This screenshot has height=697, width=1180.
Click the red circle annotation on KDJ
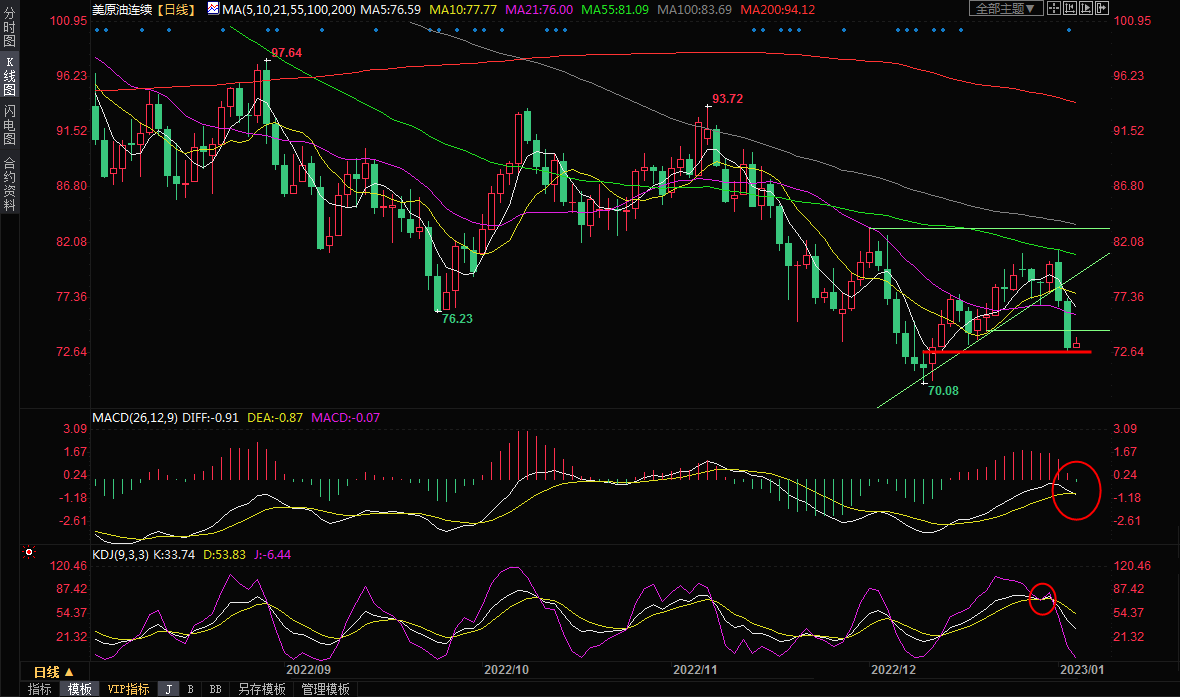pos(1042,598)
